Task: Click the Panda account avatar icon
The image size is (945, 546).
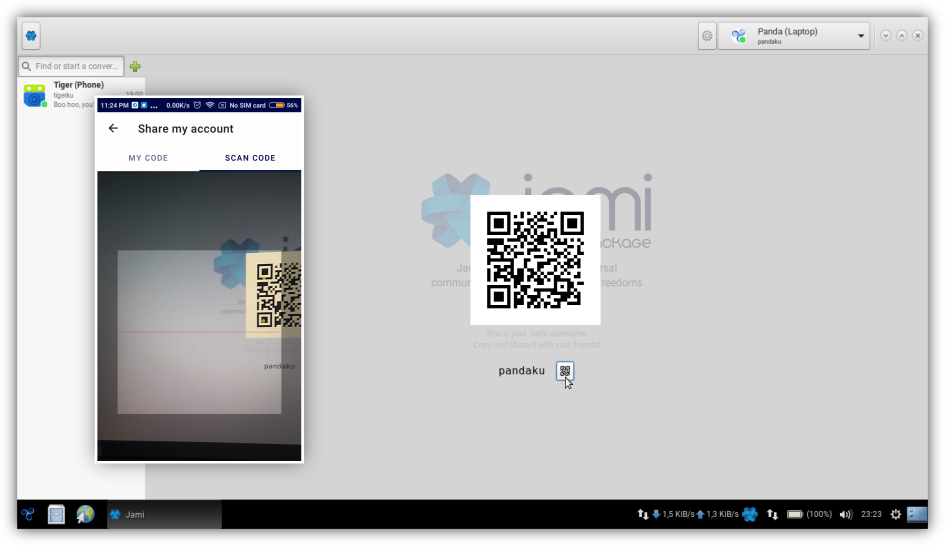Action: click(x=738, y=36)
